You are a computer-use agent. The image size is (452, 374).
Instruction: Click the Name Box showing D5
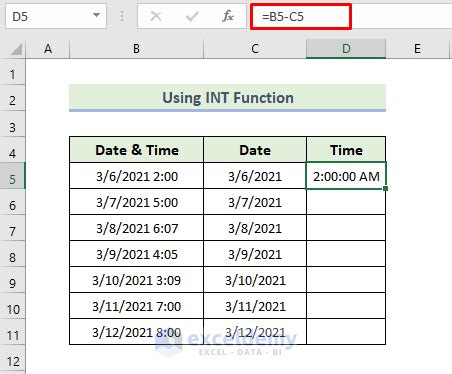pos(56,16)
